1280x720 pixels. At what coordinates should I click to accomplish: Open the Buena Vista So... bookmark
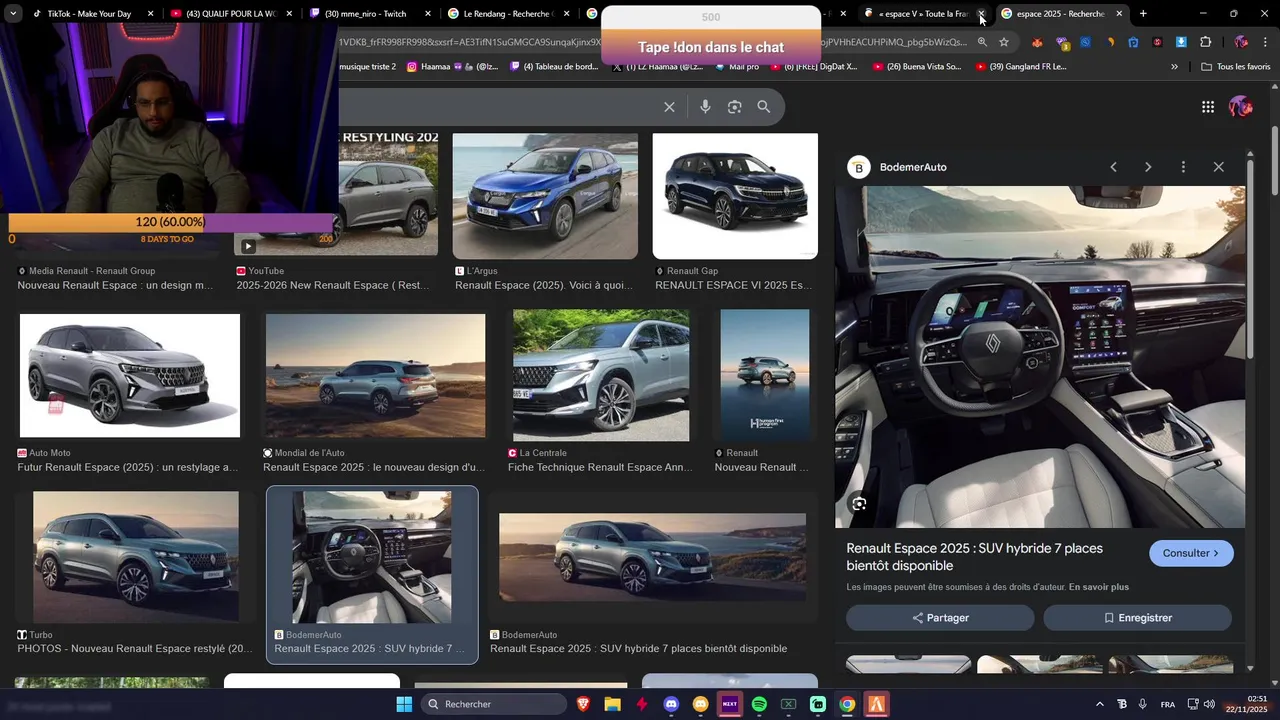pos(917,67)
